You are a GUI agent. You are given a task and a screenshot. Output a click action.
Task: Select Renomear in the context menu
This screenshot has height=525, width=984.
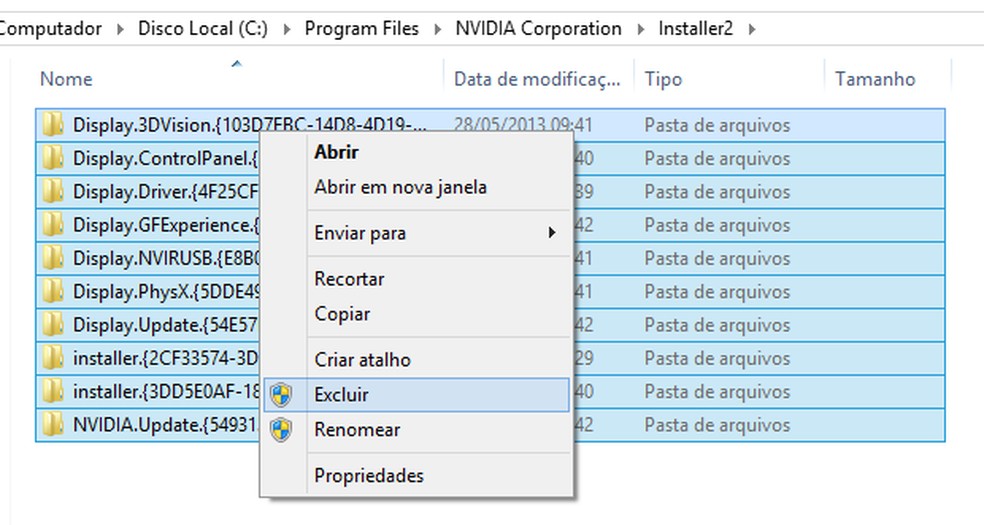point(357,430)
